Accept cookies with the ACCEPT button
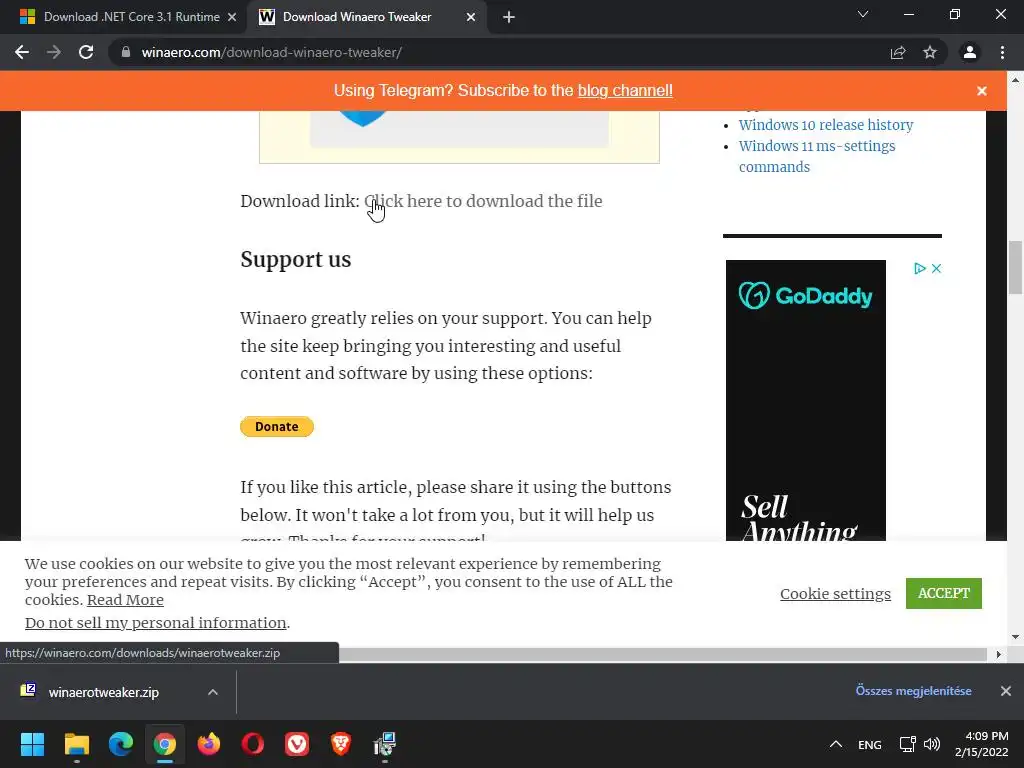 [944, 593]
